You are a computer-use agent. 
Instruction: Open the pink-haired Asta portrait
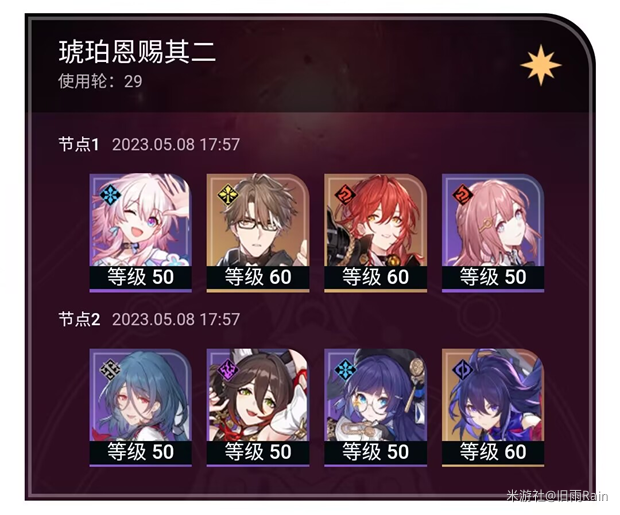click(493, 233)
